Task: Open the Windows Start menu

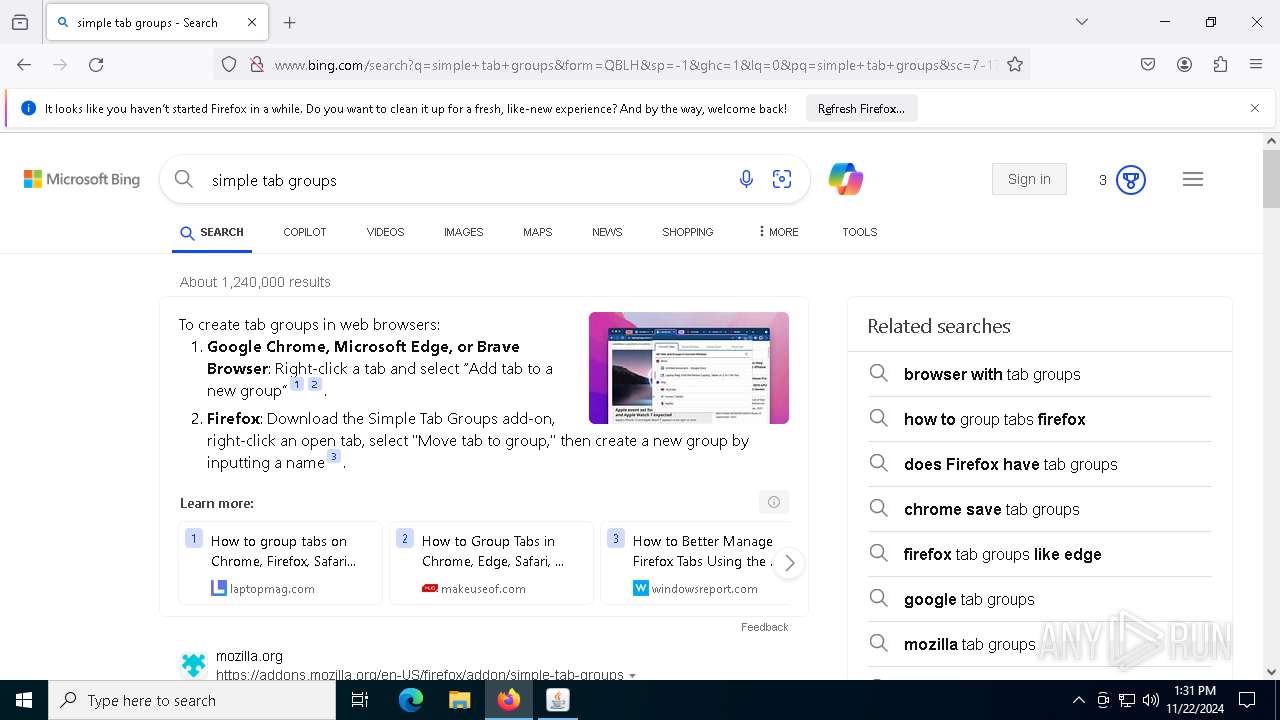Action: click(x=24, y=700)
